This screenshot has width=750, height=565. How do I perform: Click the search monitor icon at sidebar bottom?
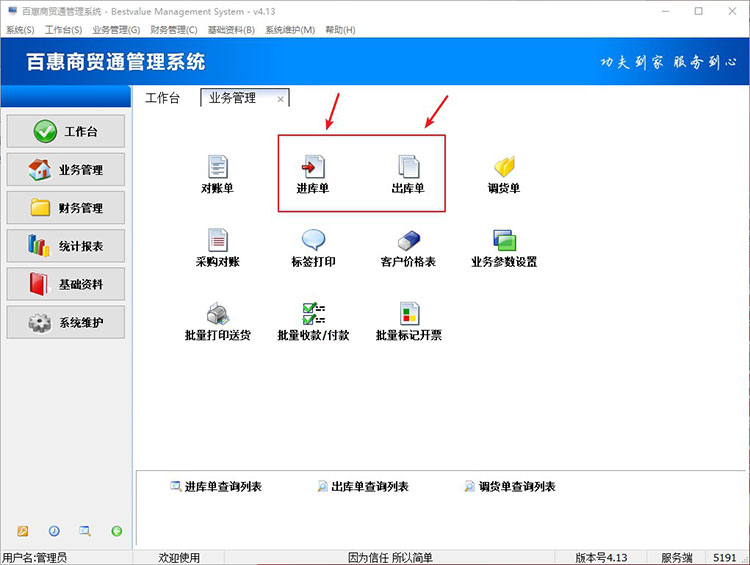[85, 531]
